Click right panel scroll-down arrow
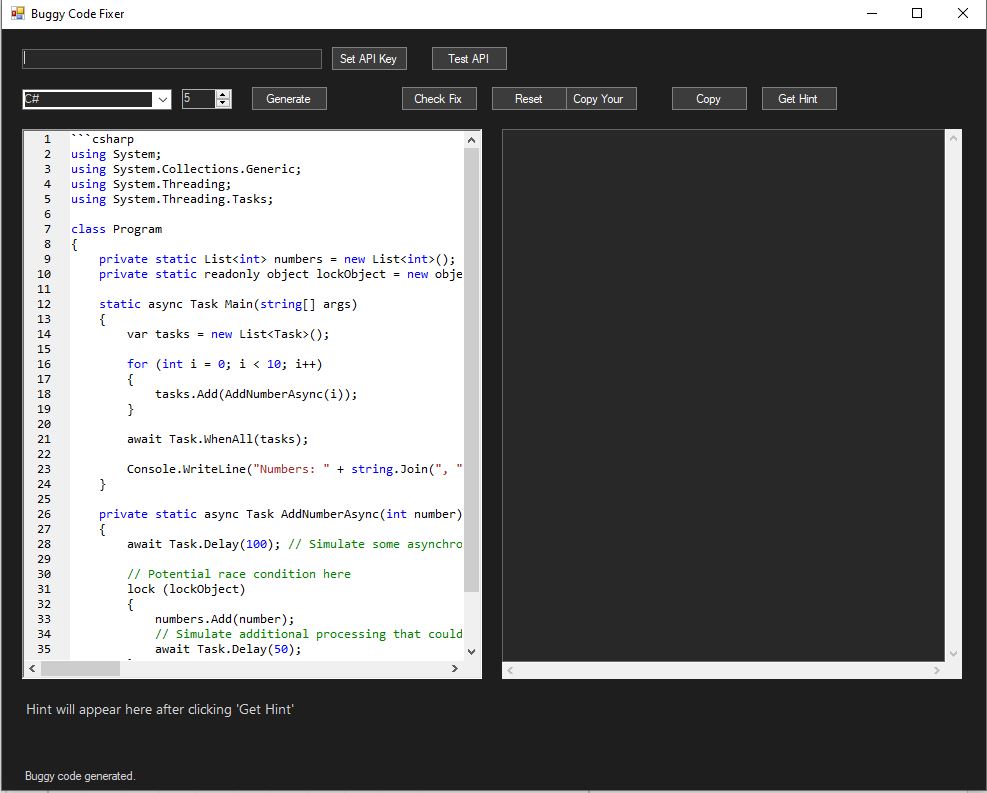Image resolution: width=987 pixels, height=793 pixels. tap(953, 653)
